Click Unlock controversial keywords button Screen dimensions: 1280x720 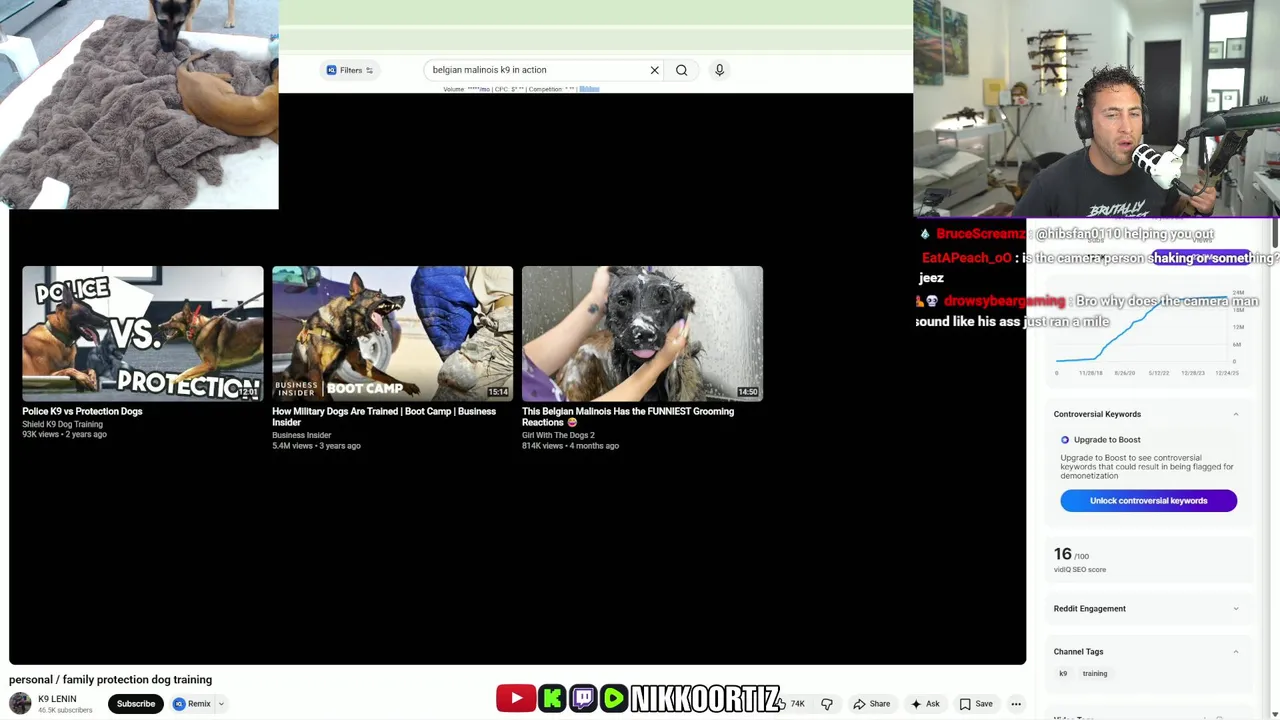click(1148, 501)
